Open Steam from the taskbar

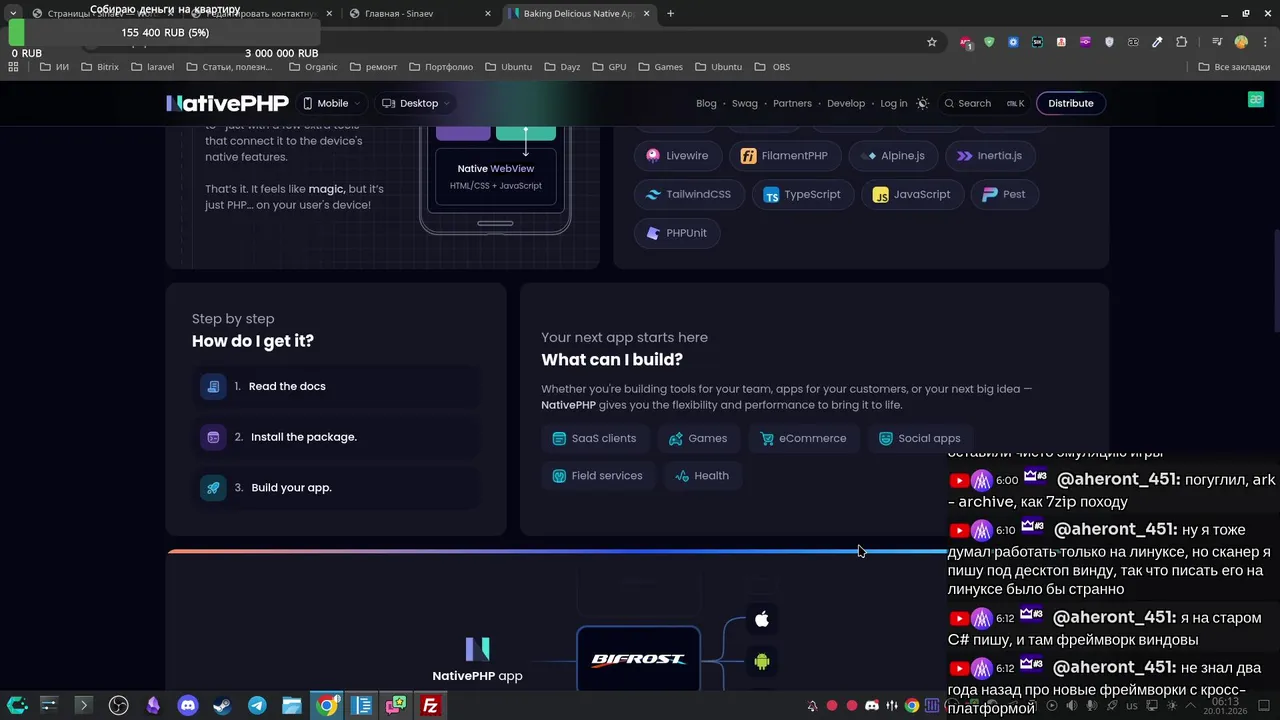tap(222, 706)
